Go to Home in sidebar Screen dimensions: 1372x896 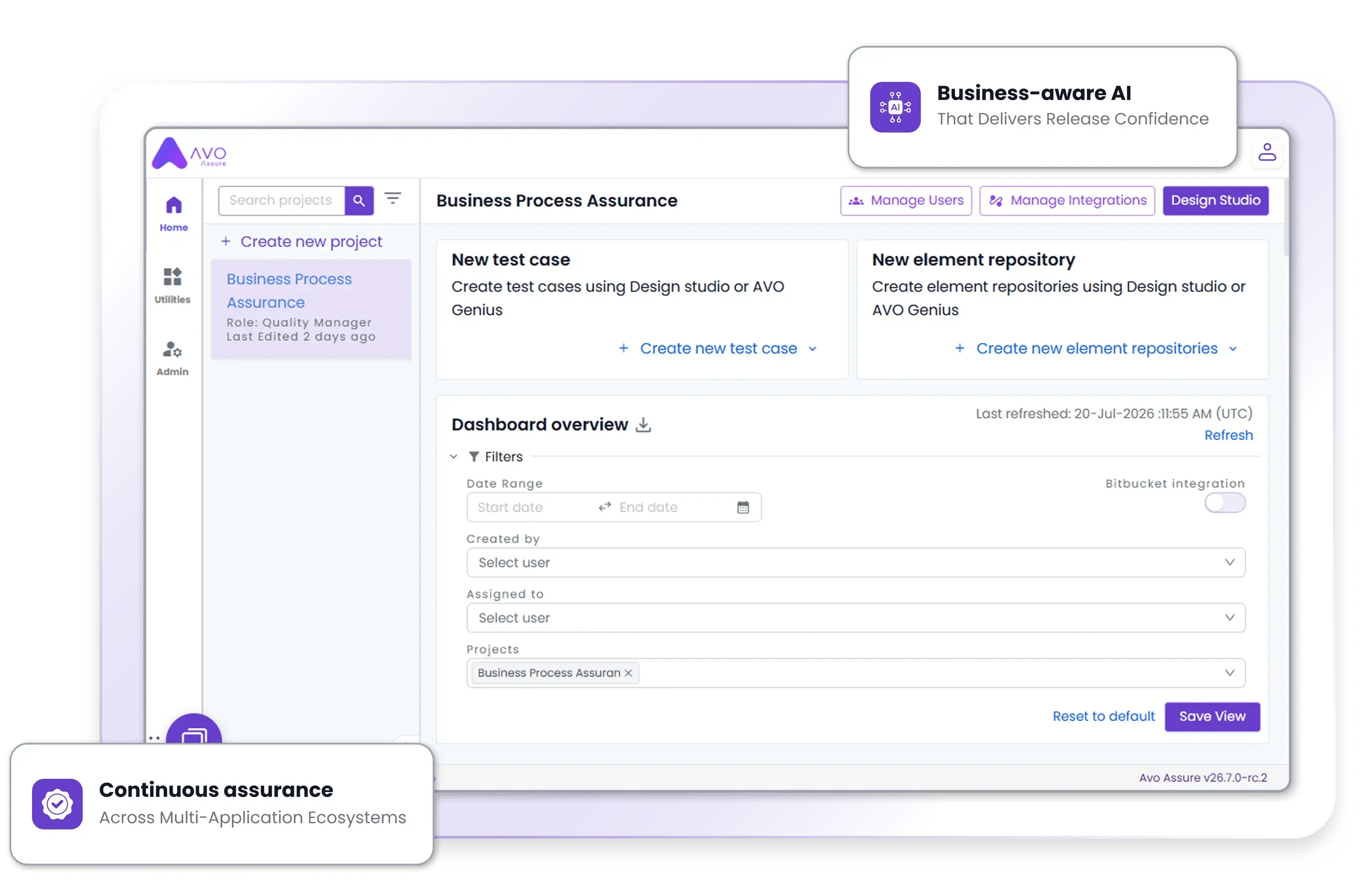[174, 214]
